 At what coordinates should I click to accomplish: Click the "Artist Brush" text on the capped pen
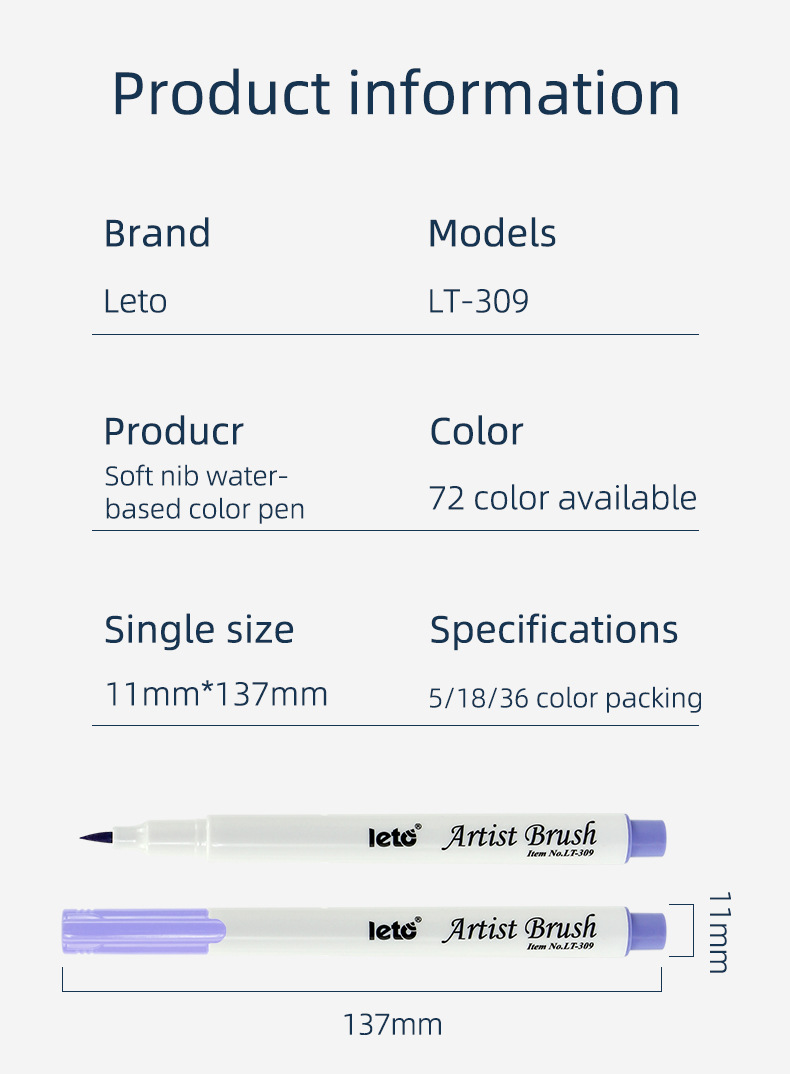point(519,929)
